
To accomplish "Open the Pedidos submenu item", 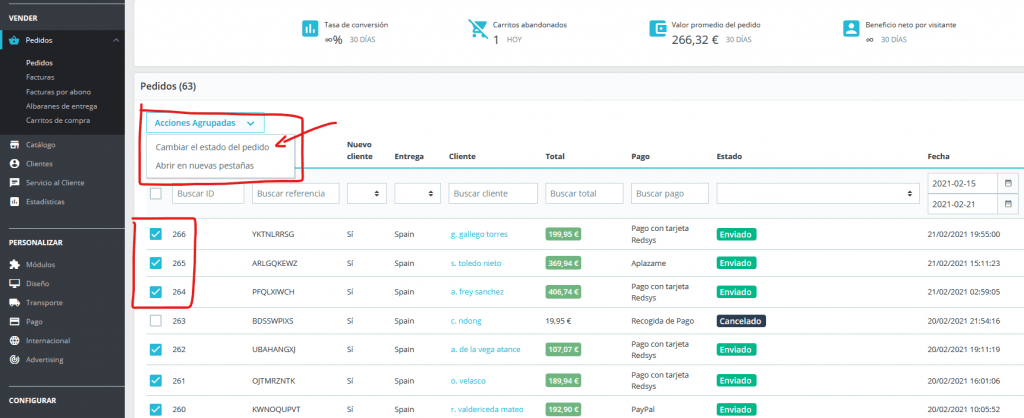I will (x=39, y=63).
